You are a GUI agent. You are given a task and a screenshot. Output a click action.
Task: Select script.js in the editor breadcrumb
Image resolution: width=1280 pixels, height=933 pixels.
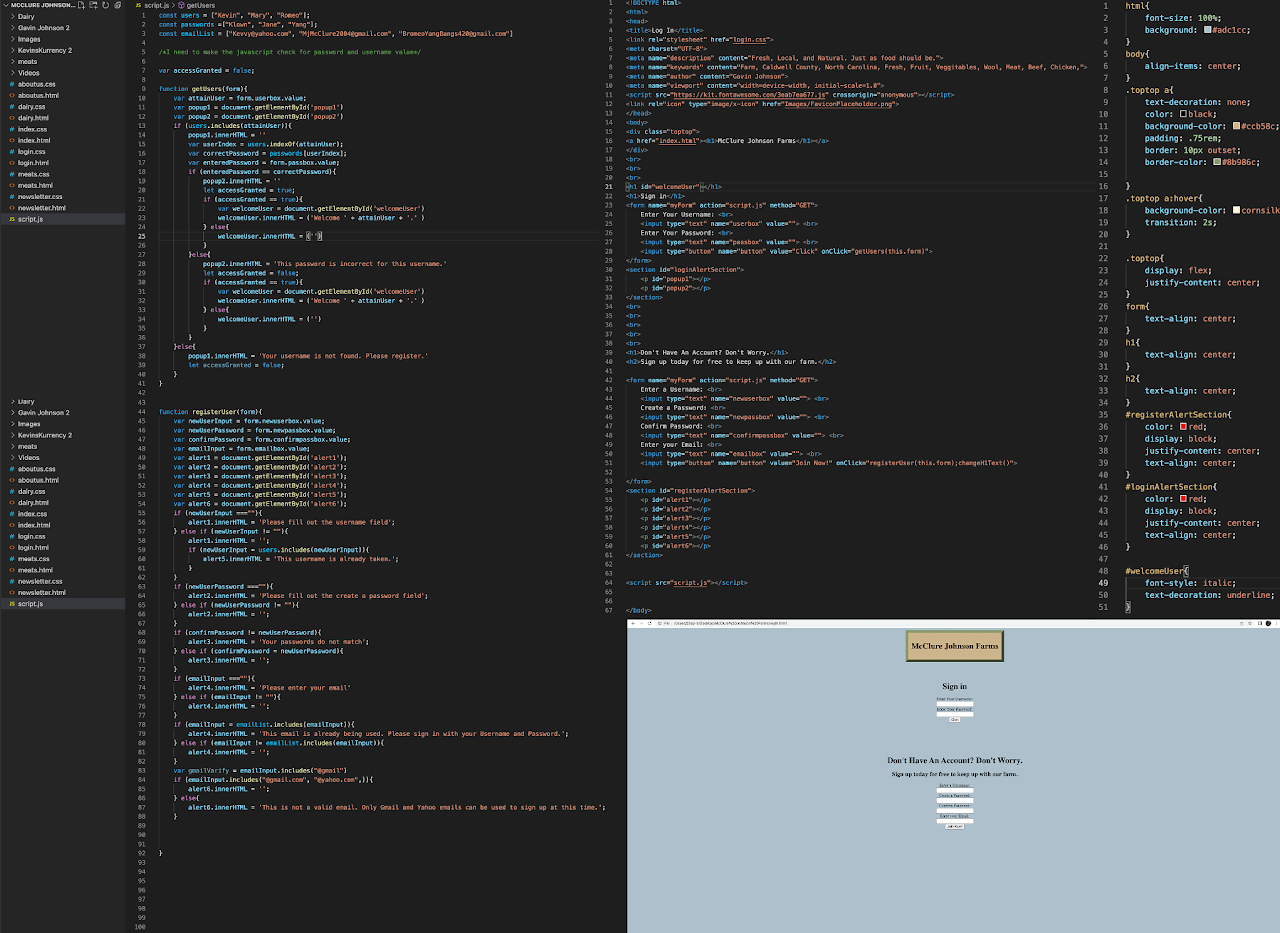click(157, 5)
